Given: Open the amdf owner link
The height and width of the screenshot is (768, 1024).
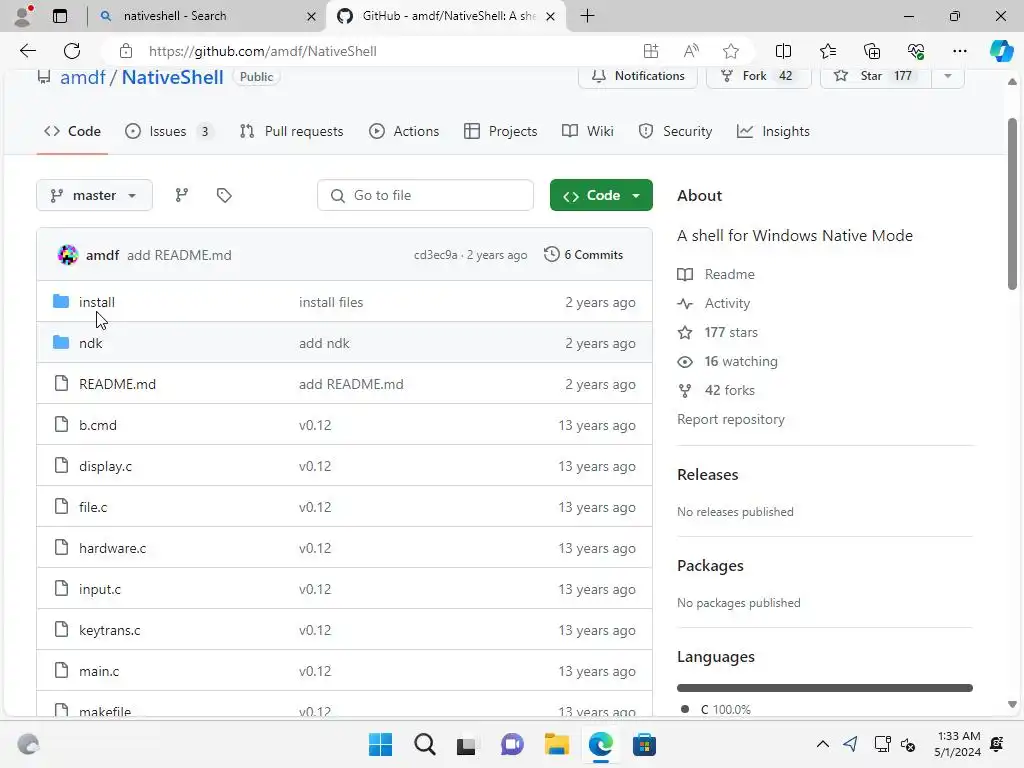Looking at the screenshot, I should tap(82, 78).
